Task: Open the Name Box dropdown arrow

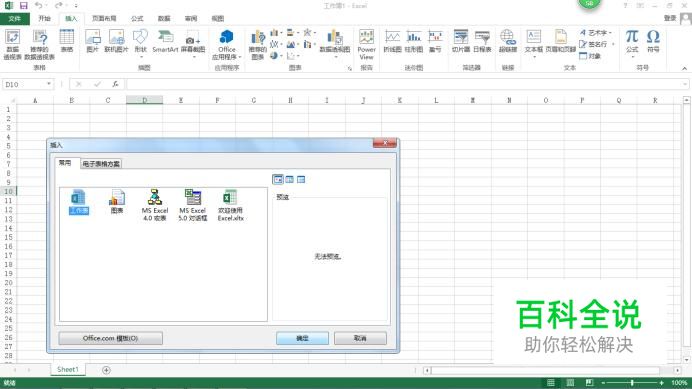Action: click(x=49, y=84)
